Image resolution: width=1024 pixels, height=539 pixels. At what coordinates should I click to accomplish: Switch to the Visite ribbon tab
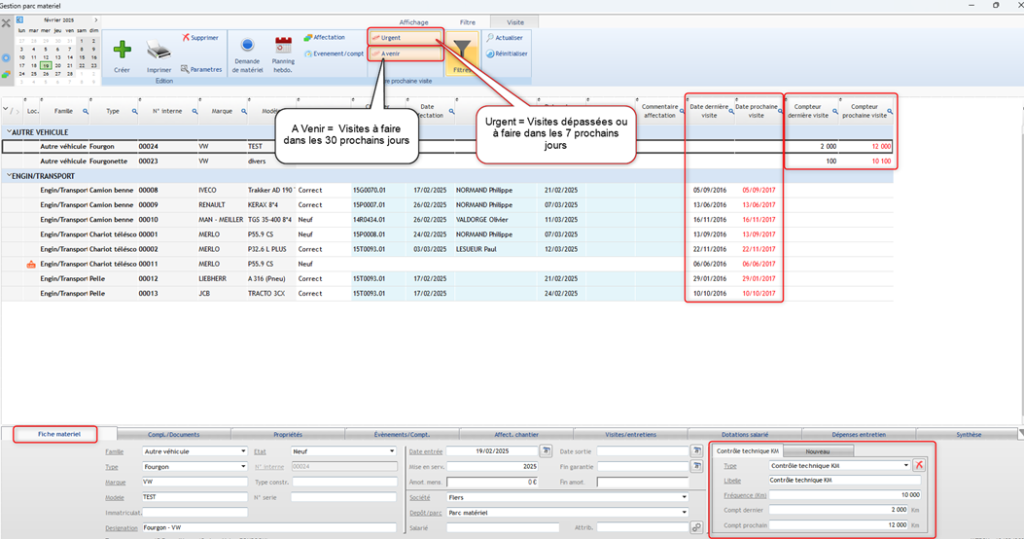point(515,22)
